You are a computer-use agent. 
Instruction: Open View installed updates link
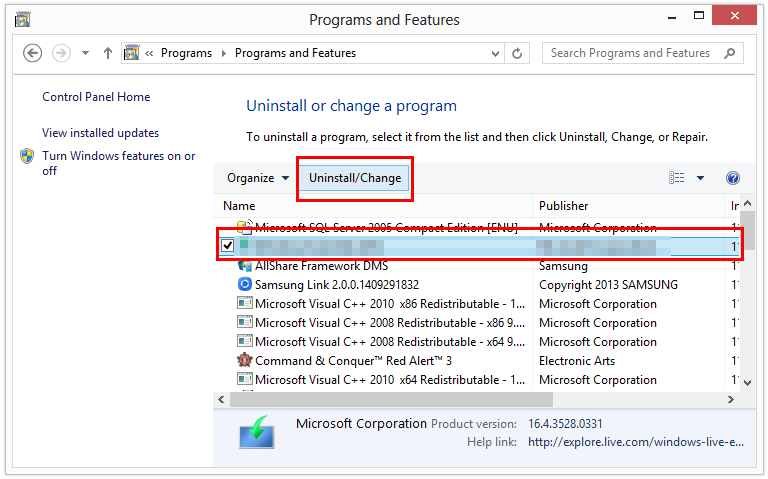tap(100, 133)
